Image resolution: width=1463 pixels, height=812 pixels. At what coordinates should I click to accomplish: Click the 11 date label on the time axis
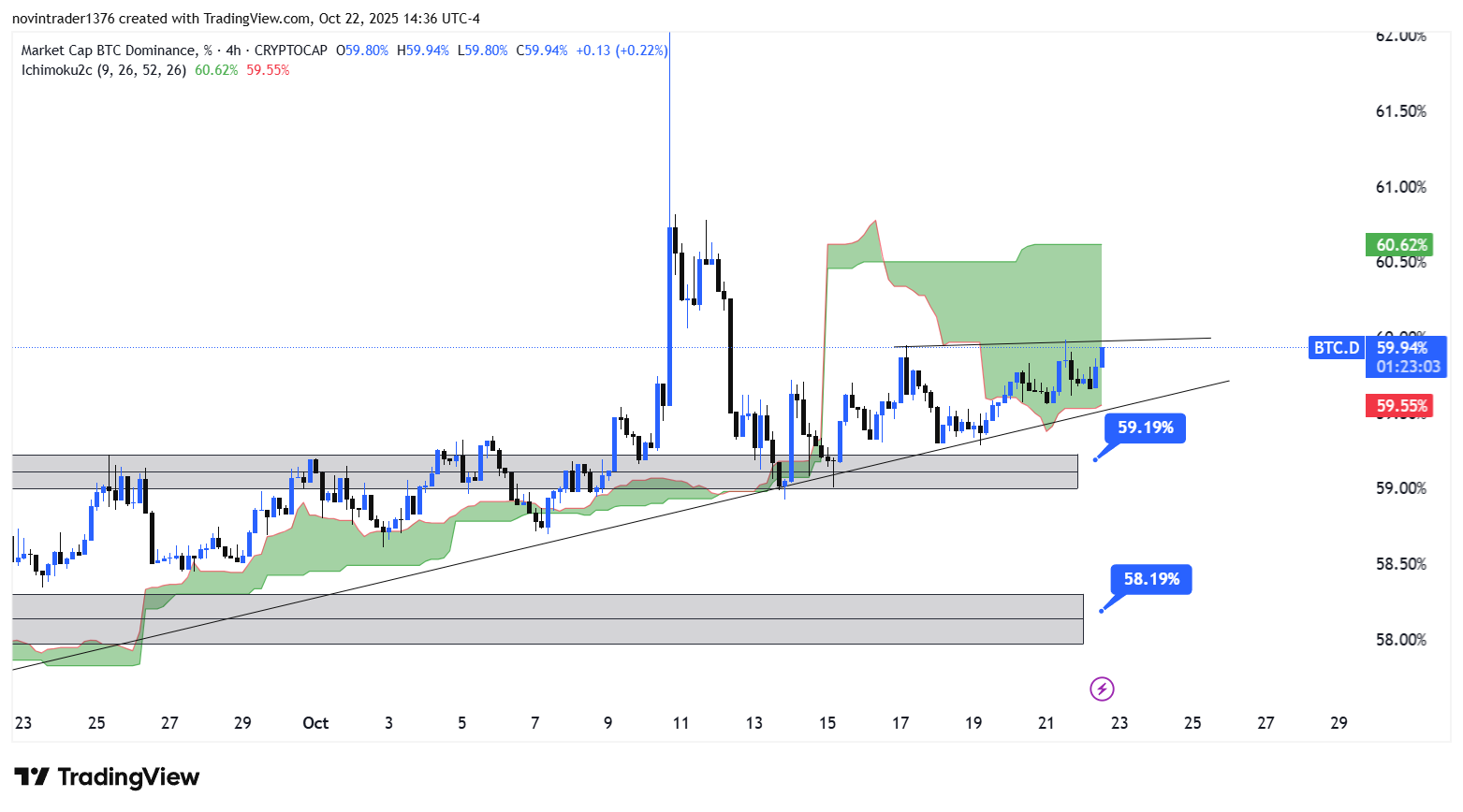click(x=680, y=723)
